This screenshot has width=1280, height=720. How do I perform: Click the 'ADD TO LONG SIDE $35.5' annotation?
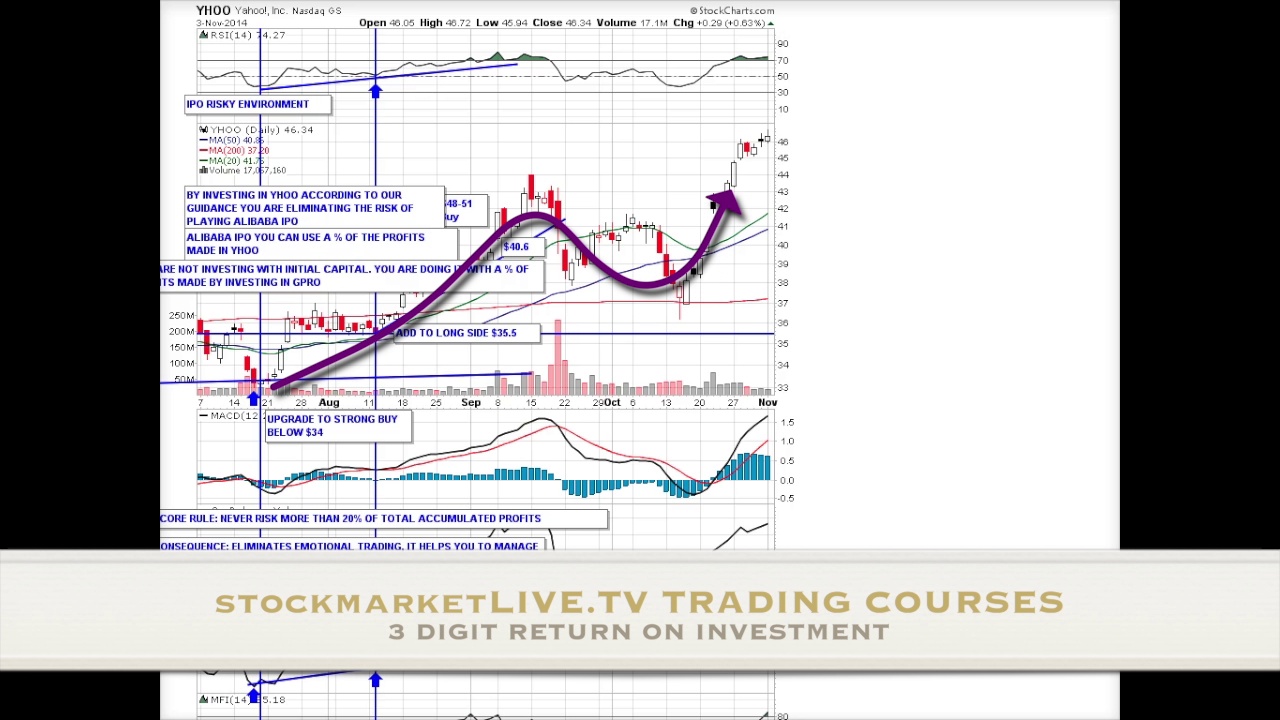(466, 333)
